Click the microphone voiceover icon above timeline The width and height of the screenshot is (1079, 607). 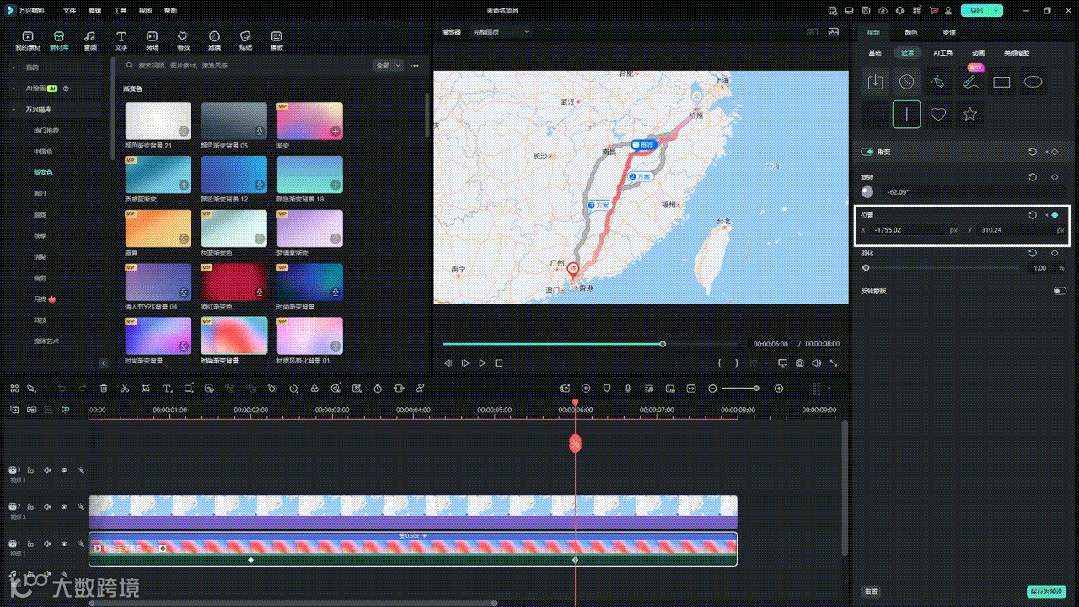[628, 389]
